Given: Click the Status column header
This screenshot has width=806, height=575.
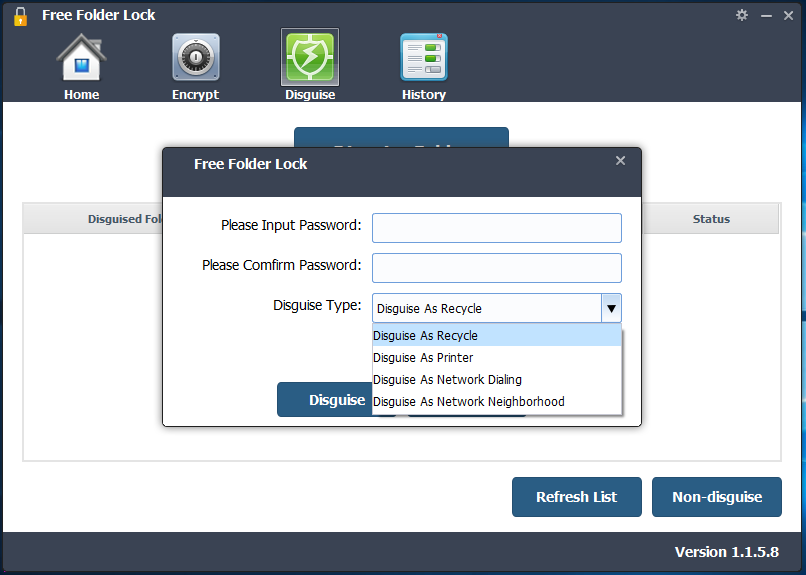Looking at the screenshot, I should pyautogui.click(x=711, y=219).
